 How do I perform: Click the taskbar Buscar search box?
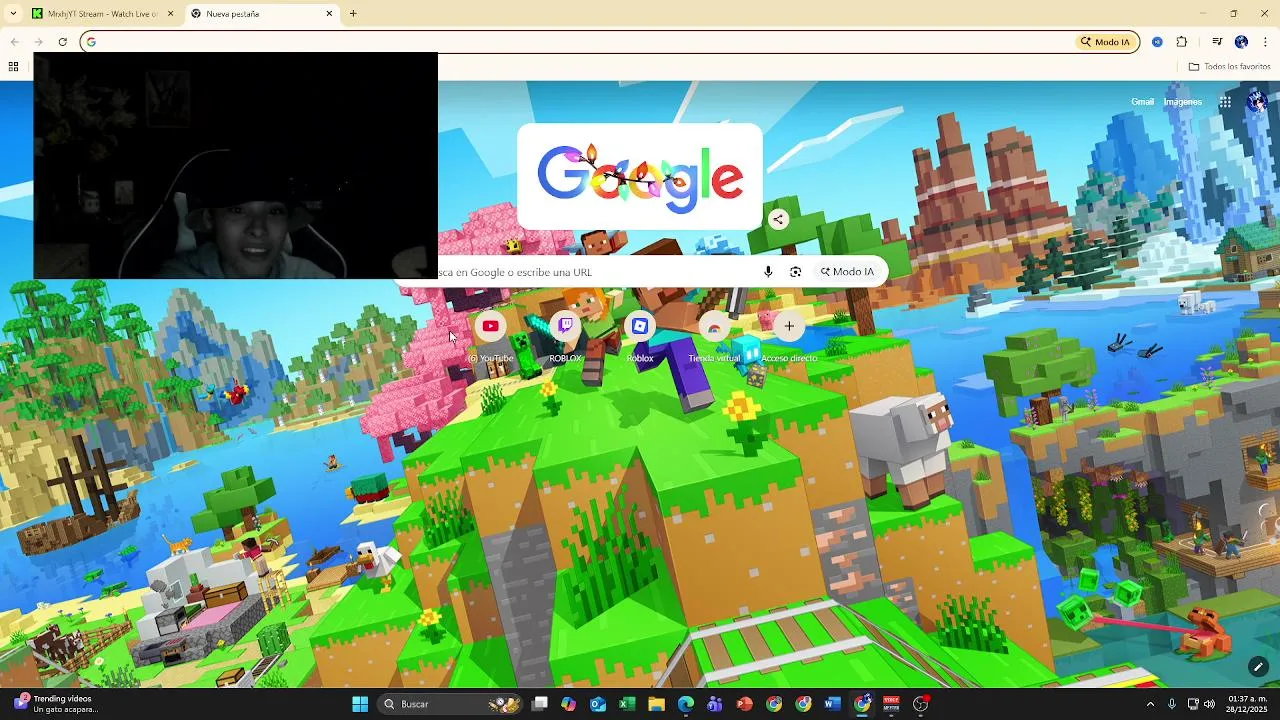click(447, 704)
